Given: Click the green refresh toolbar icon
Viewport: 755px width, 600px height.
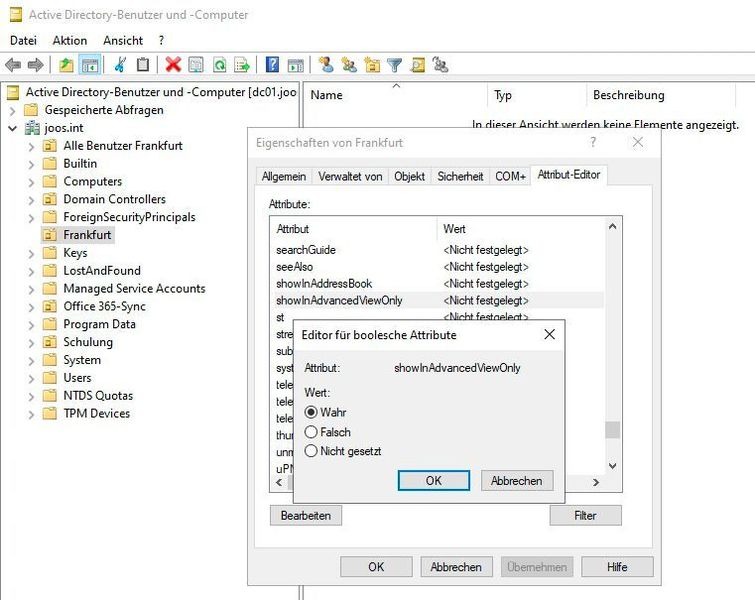Looking at the screenshot, I should click(220, 65).
